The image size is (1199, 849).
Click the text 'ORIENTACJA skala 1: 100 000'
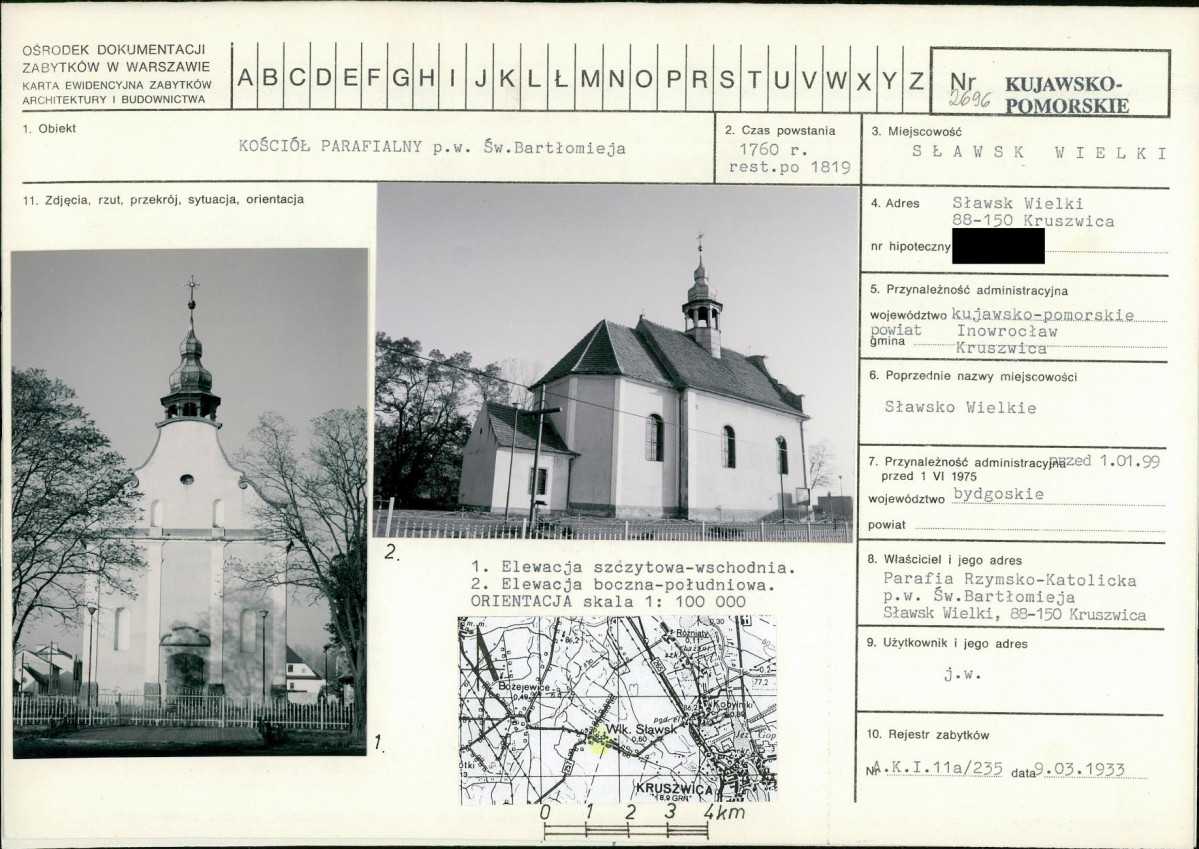608,602
